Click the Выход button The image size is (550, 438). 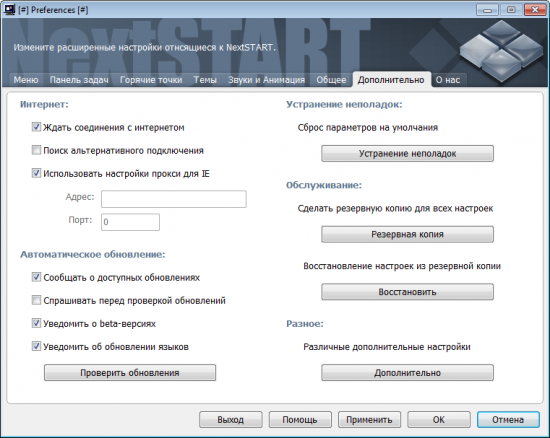(230, 420)
